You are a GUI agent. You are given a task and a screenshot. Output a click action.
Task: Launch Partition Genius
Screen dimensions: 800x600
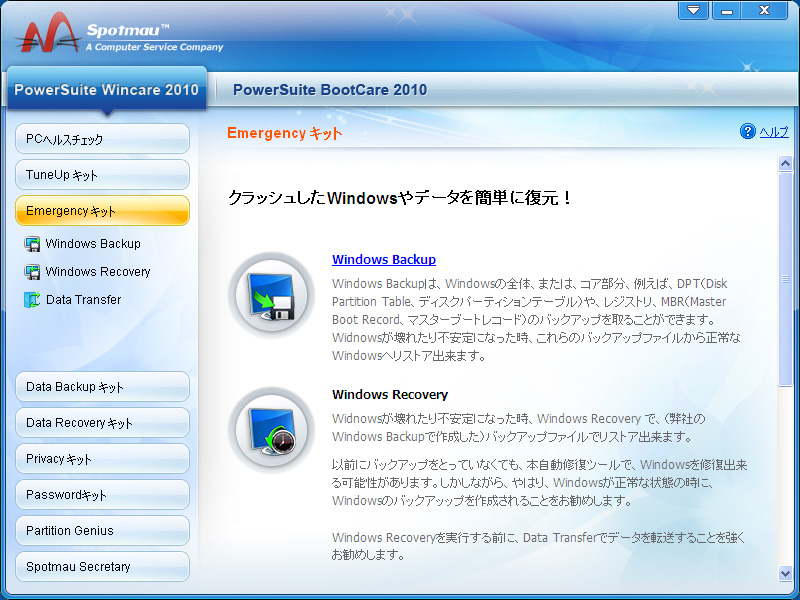pyautogui.click(x=103, y=531)
